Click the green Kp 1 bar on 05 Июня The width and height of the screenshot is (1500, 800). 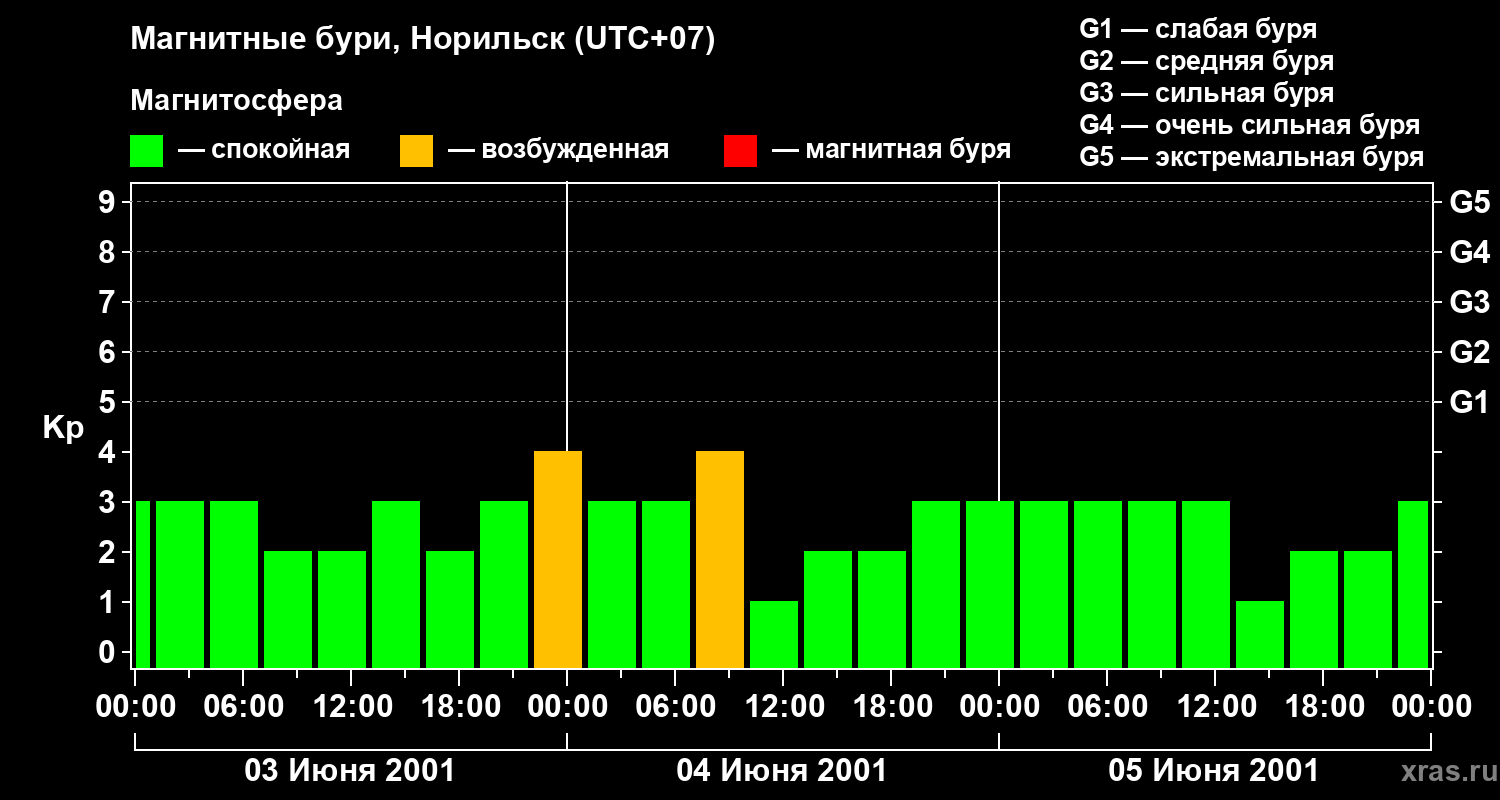click(x=1260, y=635)
